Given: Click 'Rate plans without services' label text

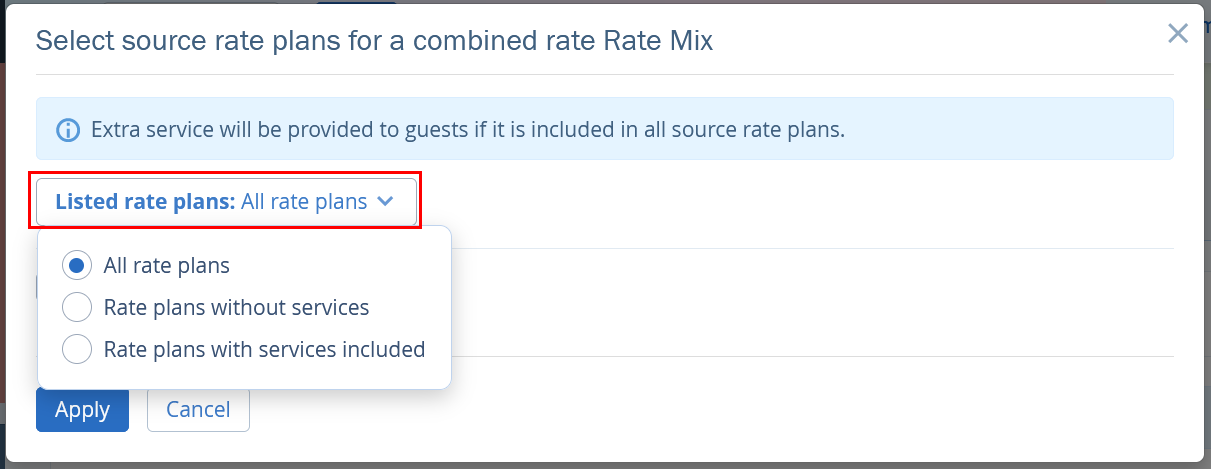Looking at the screenshot, I should pos(237,308).
